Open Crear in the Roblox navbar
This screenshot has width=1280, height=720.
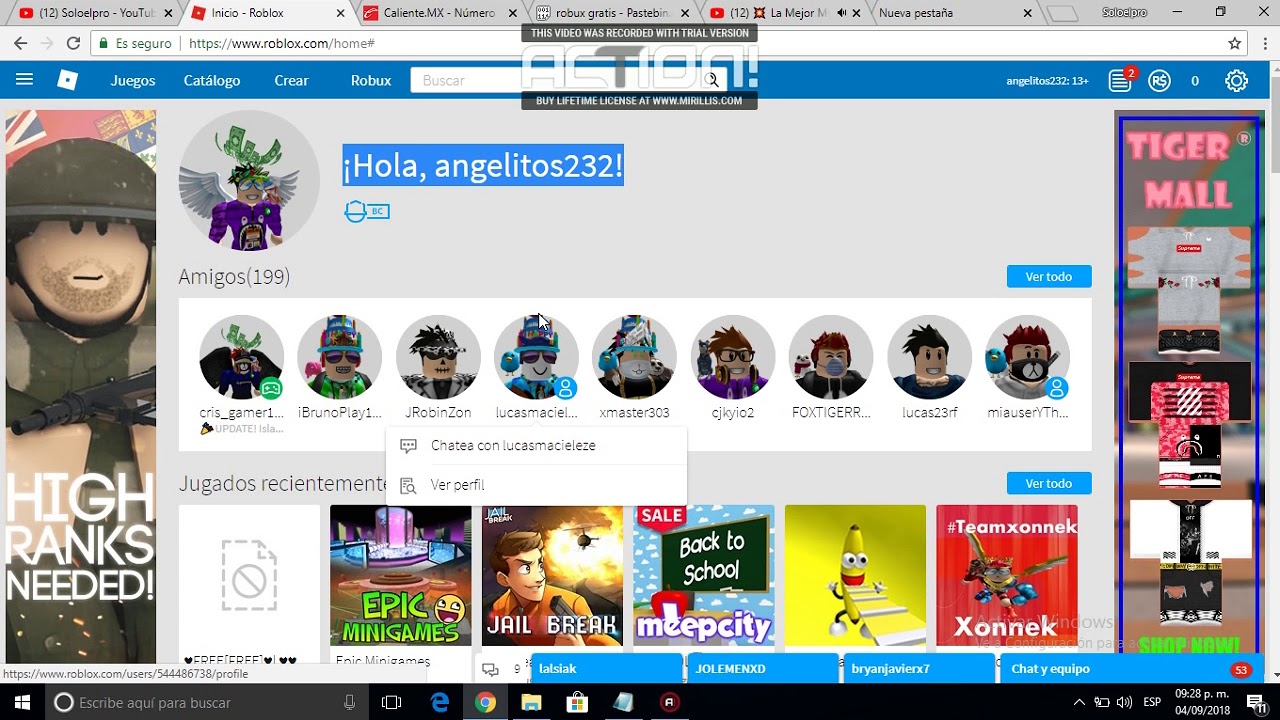tap(291, 80)
